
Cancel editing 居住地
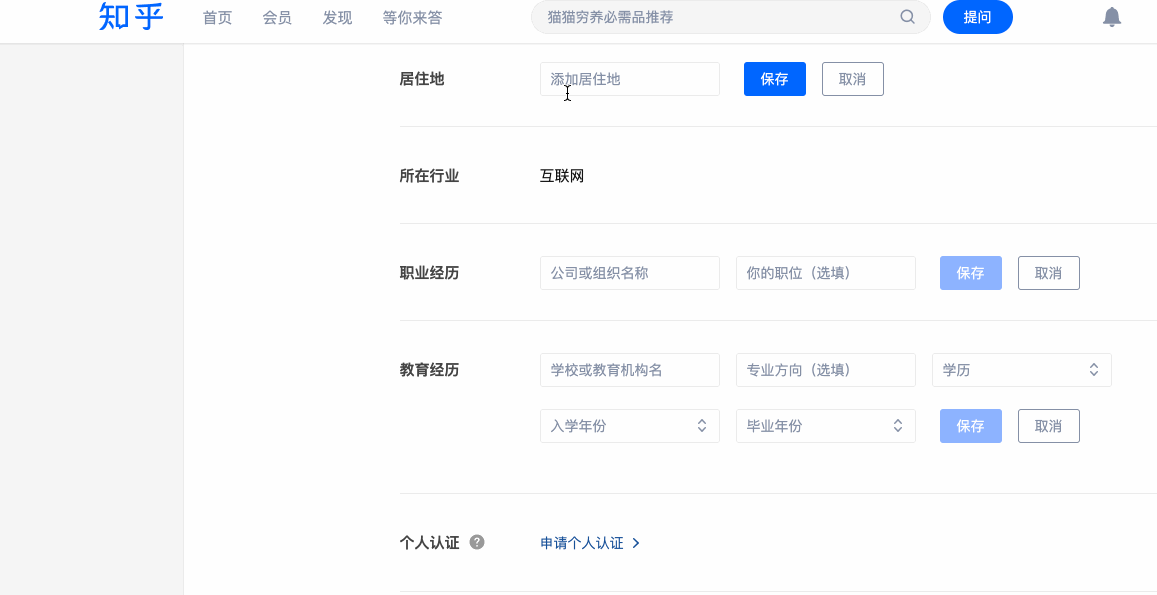click(852, 79)
